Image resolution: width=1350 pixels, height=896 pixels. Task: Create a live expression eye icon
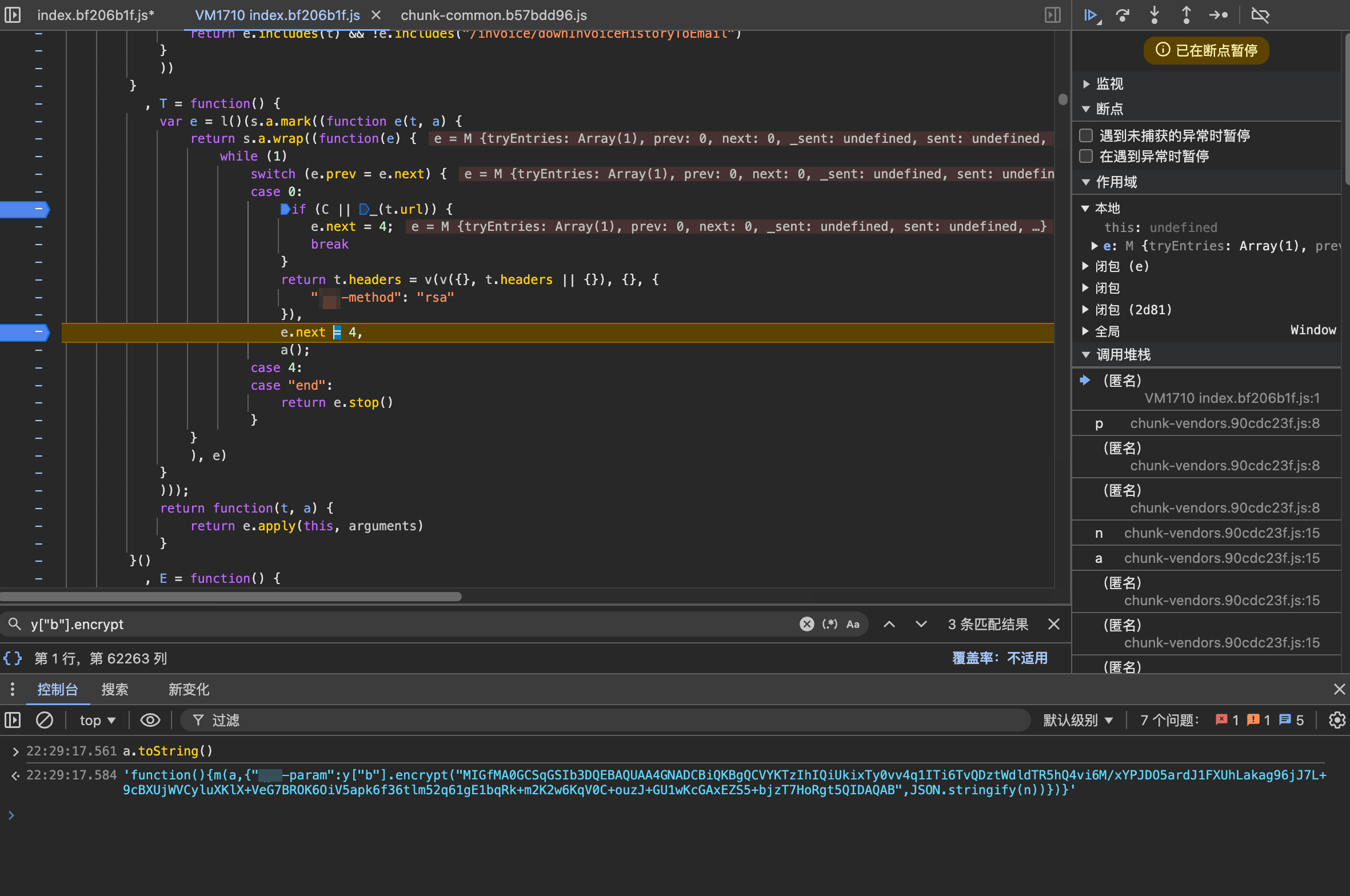pos(150,720)
